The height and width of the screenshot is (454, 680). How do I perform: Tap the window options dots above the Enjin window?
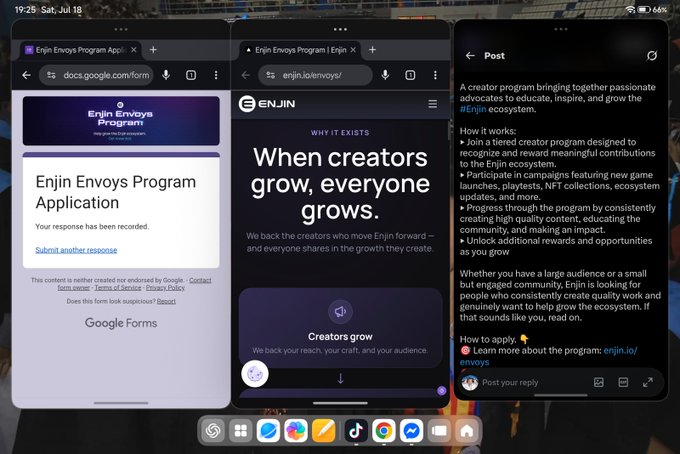coord(340,29)
